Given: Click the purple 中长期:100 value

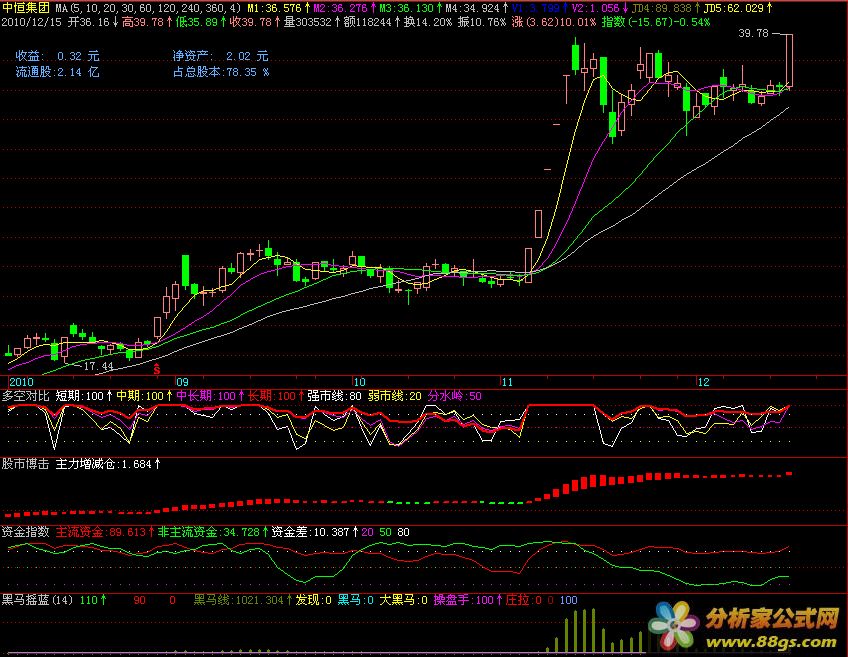Looking at the screenshot, I should (210, 396).
